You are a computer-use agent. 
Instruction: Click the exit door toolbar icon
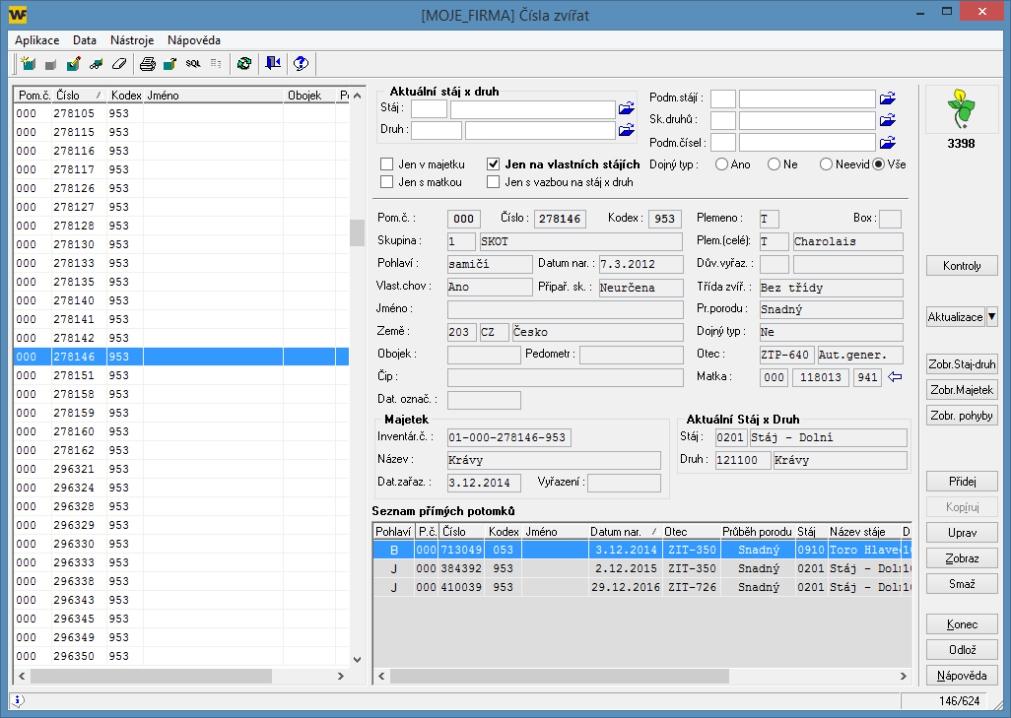pyautogui.click(x=273, y=63)
